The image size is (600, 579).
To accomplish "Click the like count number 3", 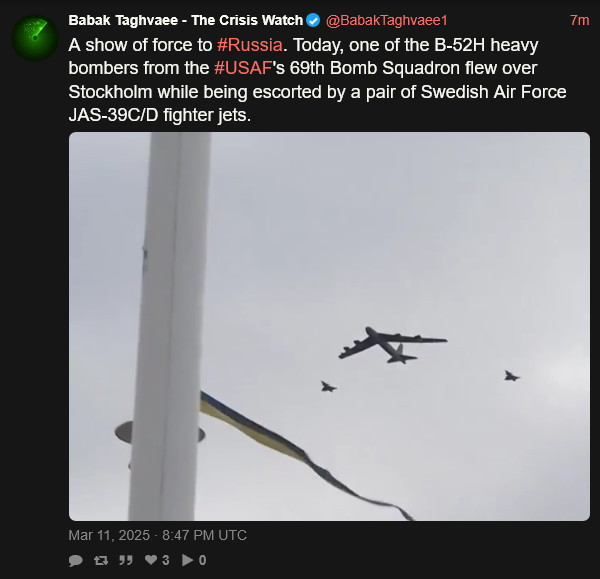I will [166, 560].
